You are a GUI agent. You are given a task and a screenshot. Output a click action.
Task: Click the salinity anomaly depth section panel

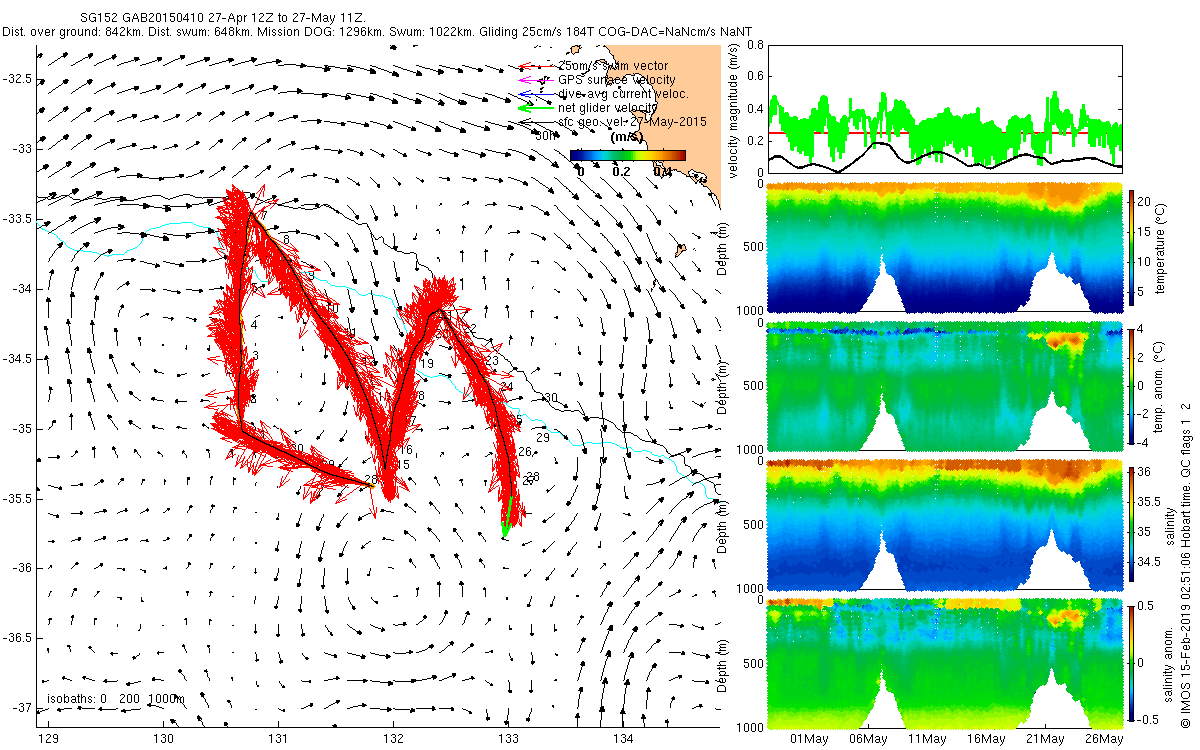click(944, 663)
